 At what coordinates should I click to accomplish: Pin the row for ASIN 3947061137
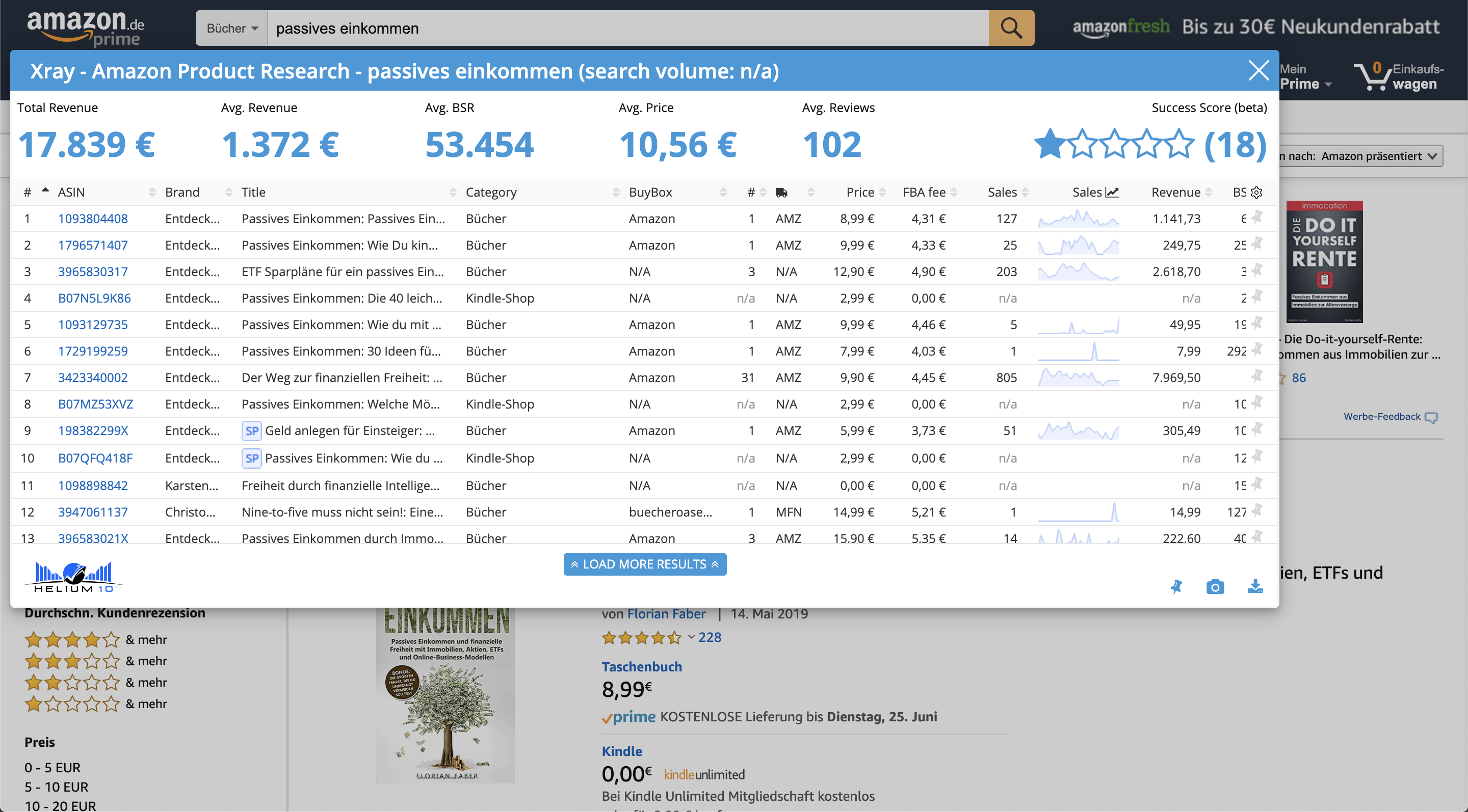click(1256, 511)
